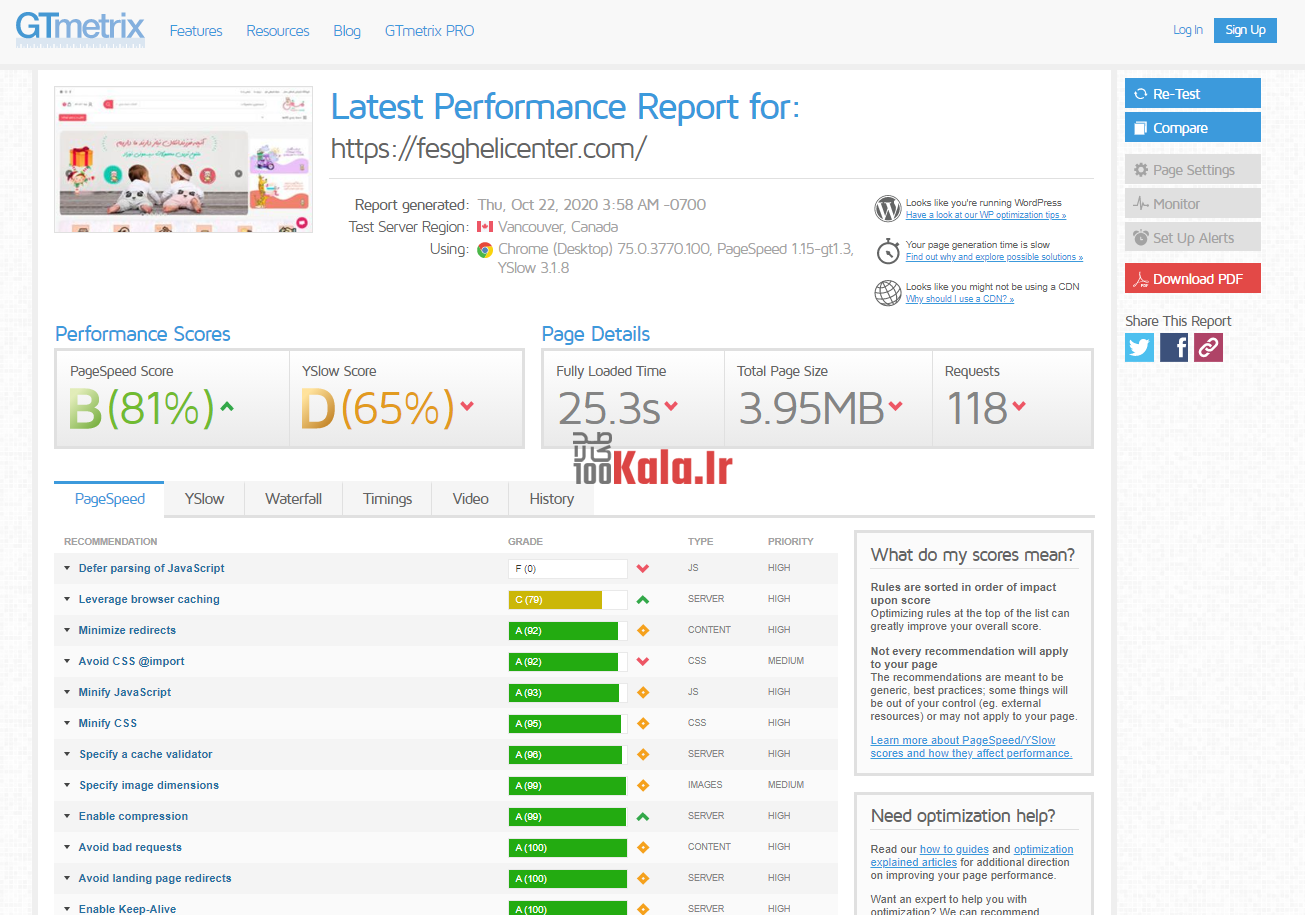
Task: Open 'Find out why and explore possible solutions' link
Action: click(x=994, y=257)
